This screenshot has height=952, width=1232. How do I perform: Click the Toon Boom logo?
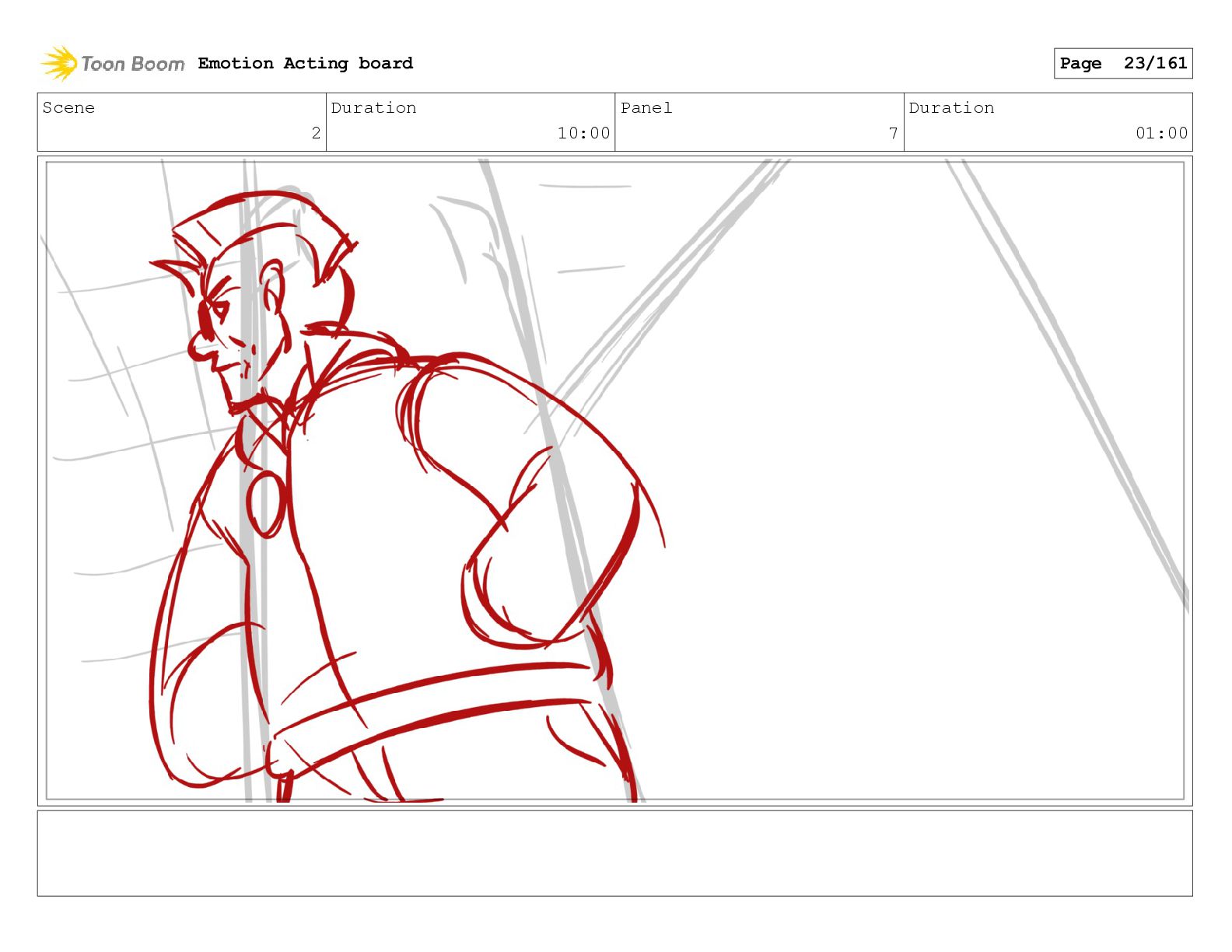pyautogui.click(x=113, y=63)
